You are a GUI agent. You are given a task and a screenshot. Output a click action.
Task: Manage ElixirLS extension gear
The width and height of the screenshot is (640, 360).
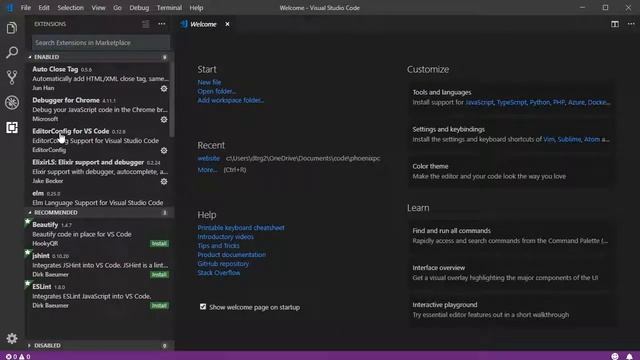(x=164, y=182)
